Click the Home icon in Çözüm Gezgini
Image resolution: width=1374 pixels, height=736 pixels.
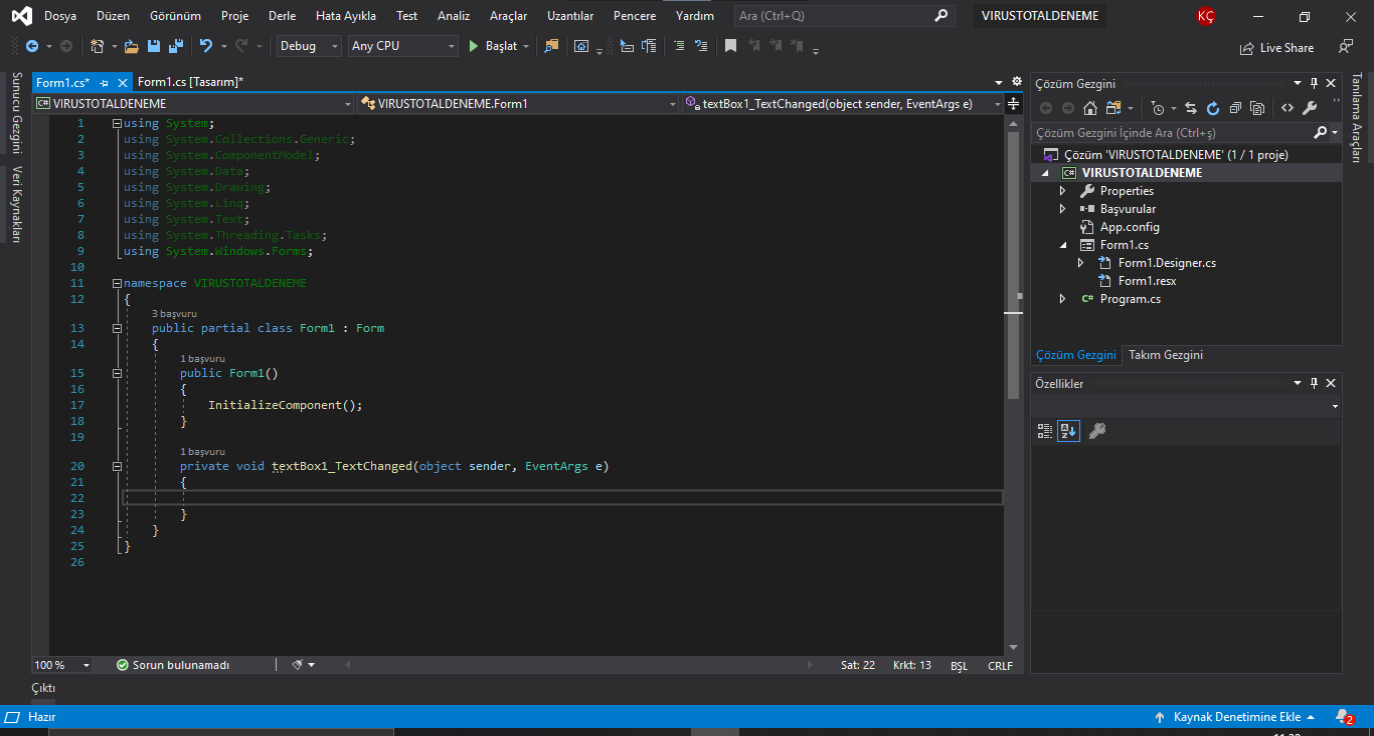coord(1090,108)
